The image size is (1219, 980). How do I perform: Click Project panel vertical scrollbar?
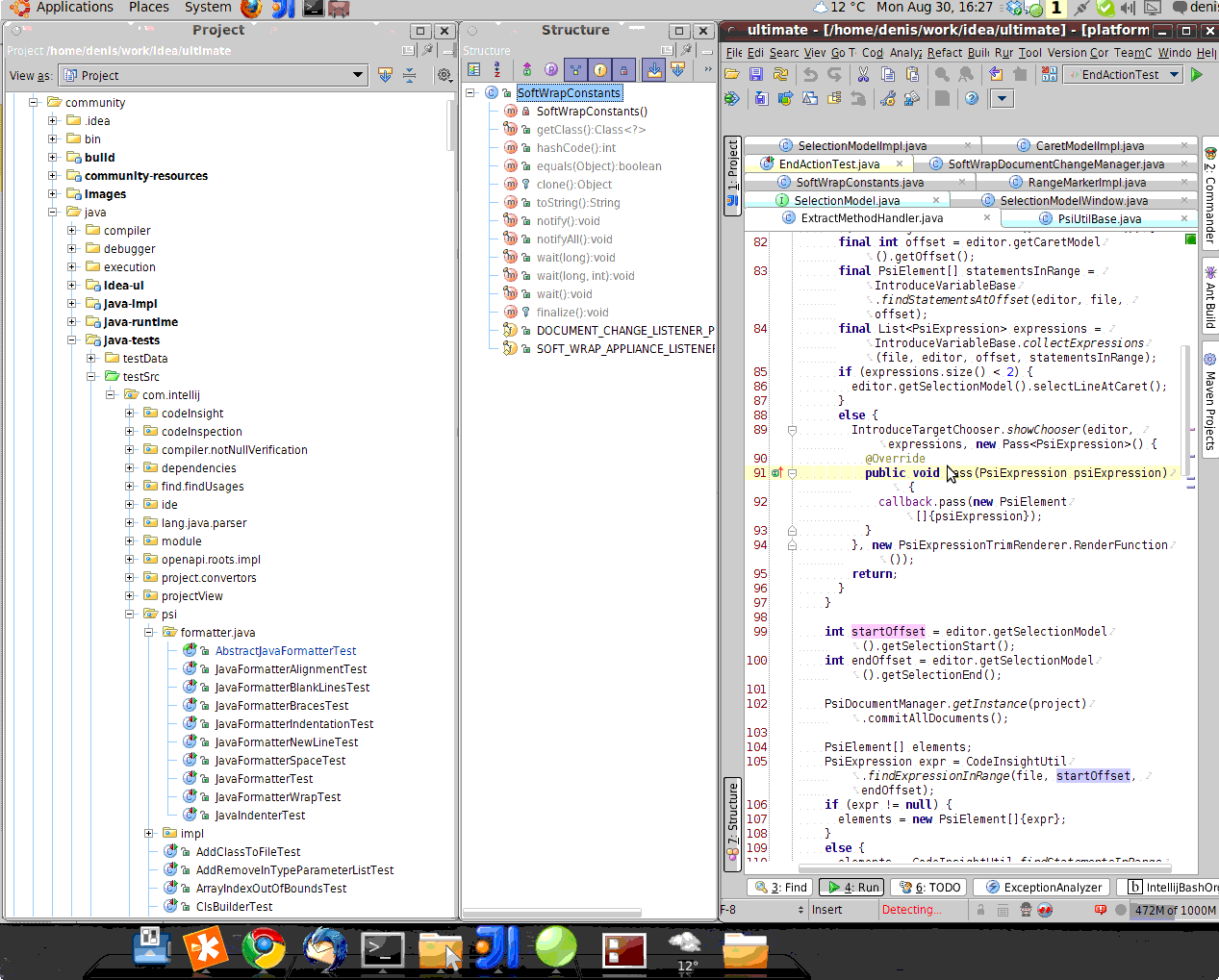point(451,125)
